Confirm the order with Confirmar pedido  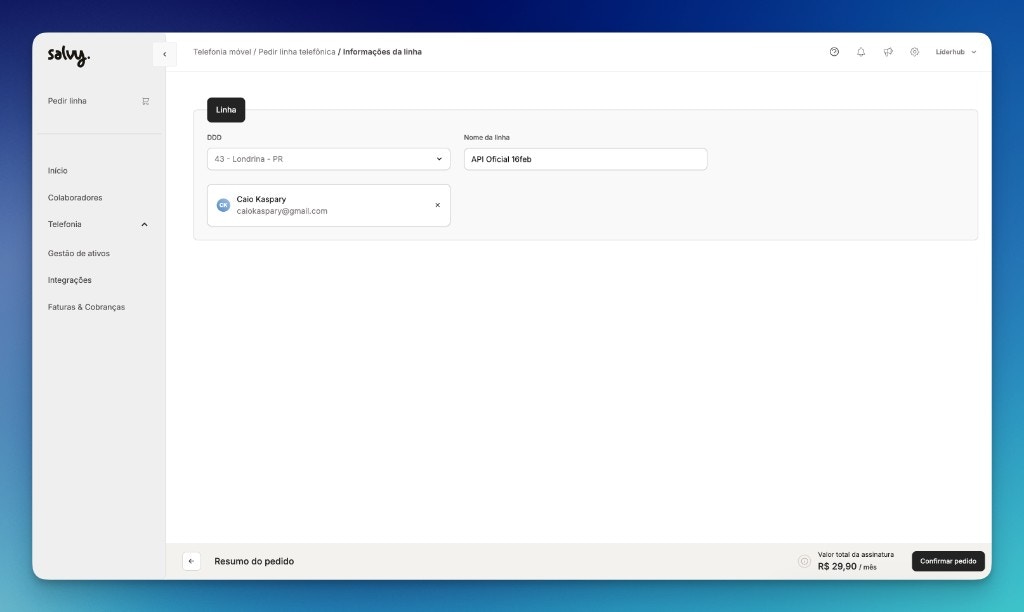click(948, 561)
